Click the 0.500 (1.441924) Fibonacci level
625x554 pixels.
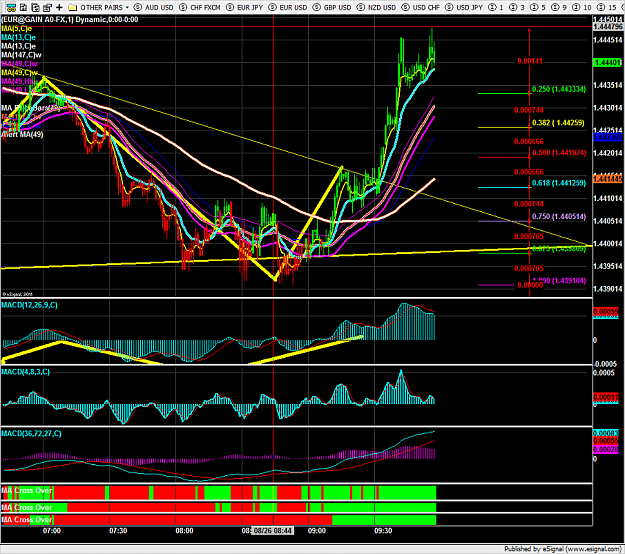pyautogui.click(x=559, y=153)
